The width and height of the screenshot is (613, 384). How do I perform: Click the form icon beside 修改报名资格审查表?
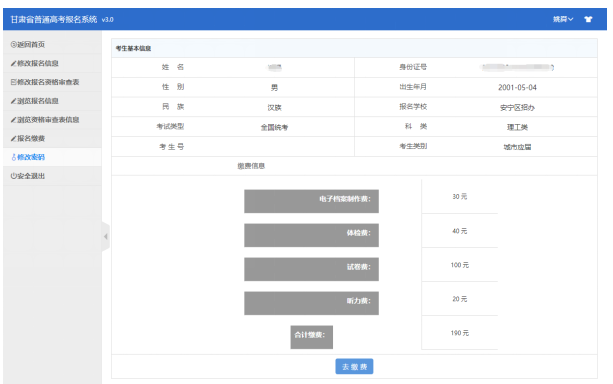click(14, 82)
